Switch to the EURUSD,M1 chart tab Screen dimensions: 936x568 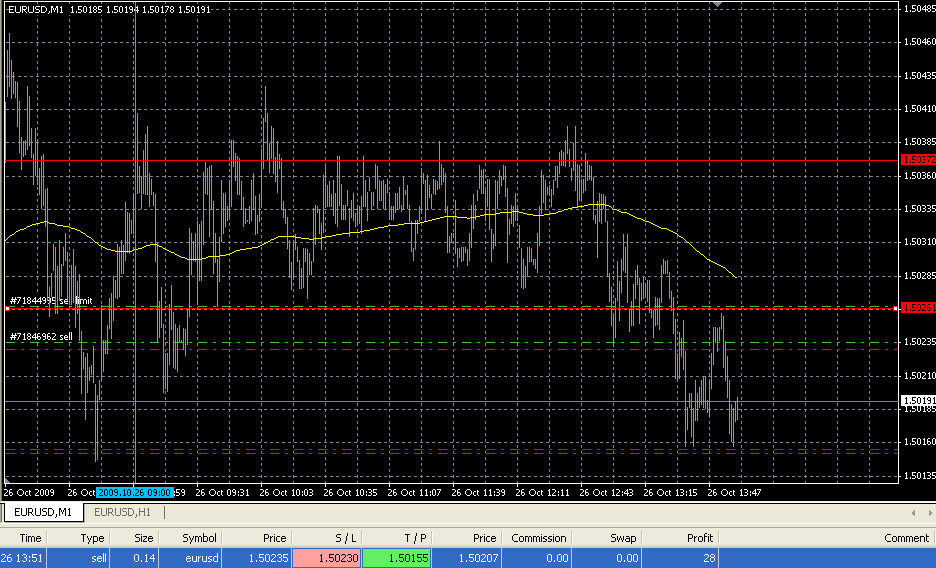[42, 513]
